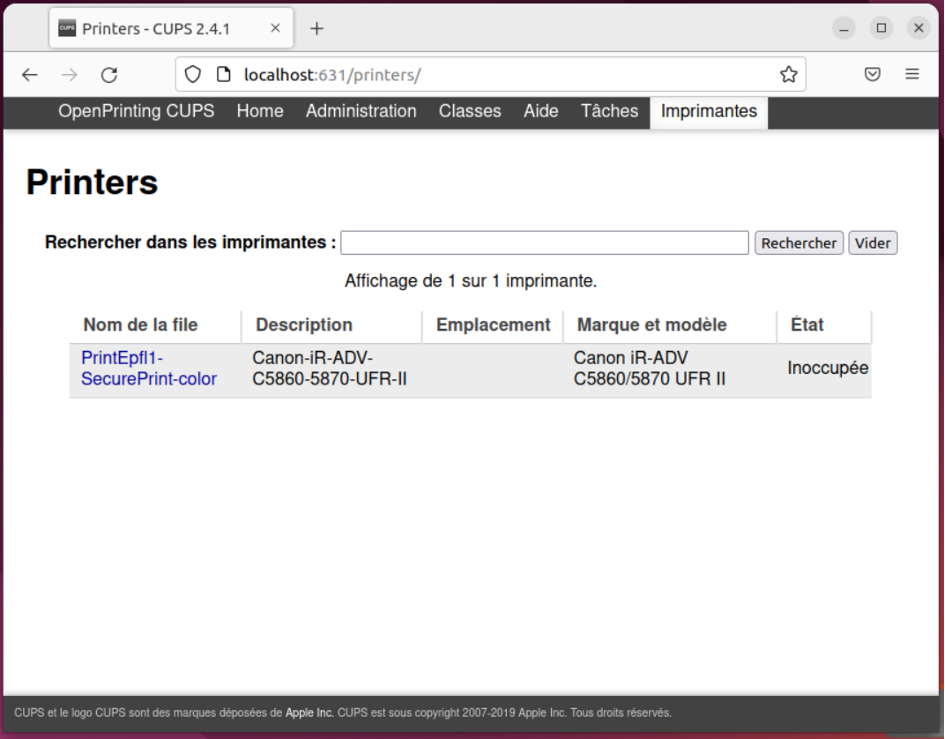The image size is (945, 739).
Task: Reload the page with the refresh icon
Action: coord(110,75)
